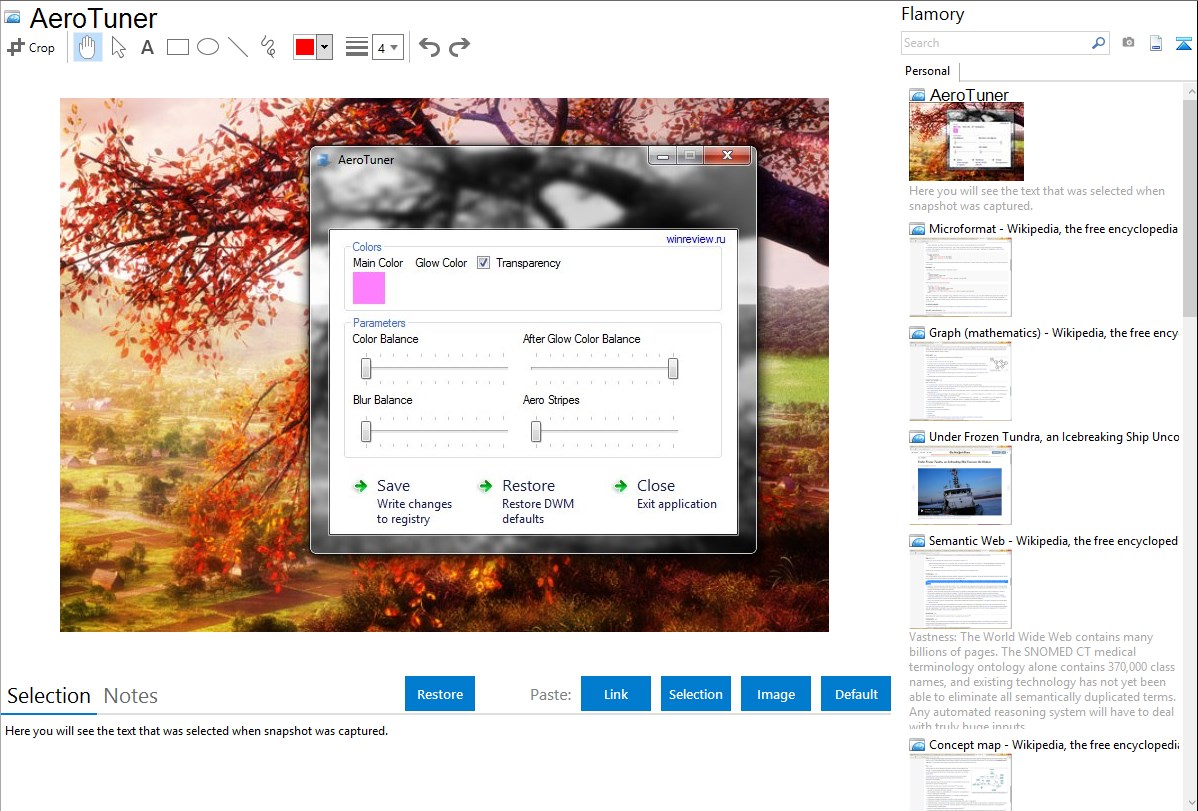Switch to the Notes tab
1198x811 pixels.
131,696
